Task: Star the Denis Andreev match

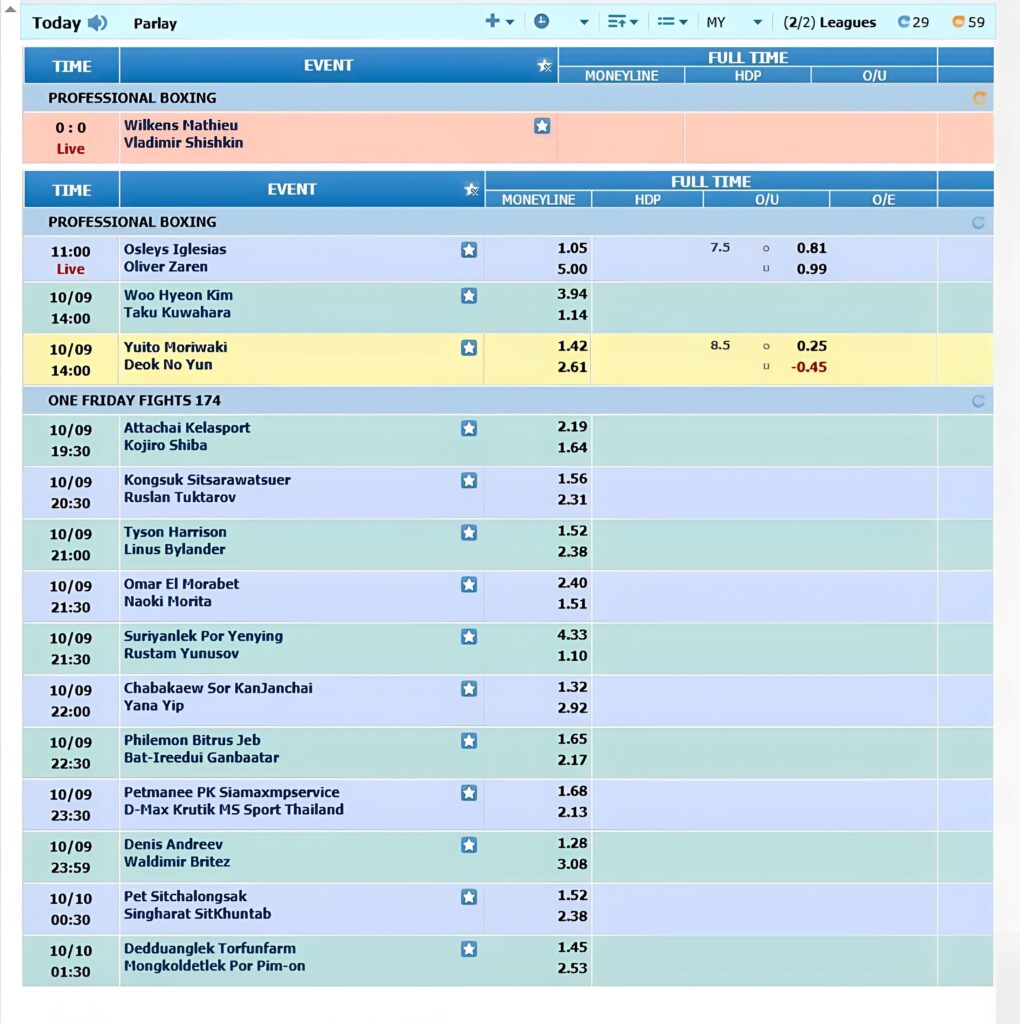Action: click(x=468, y=845)
